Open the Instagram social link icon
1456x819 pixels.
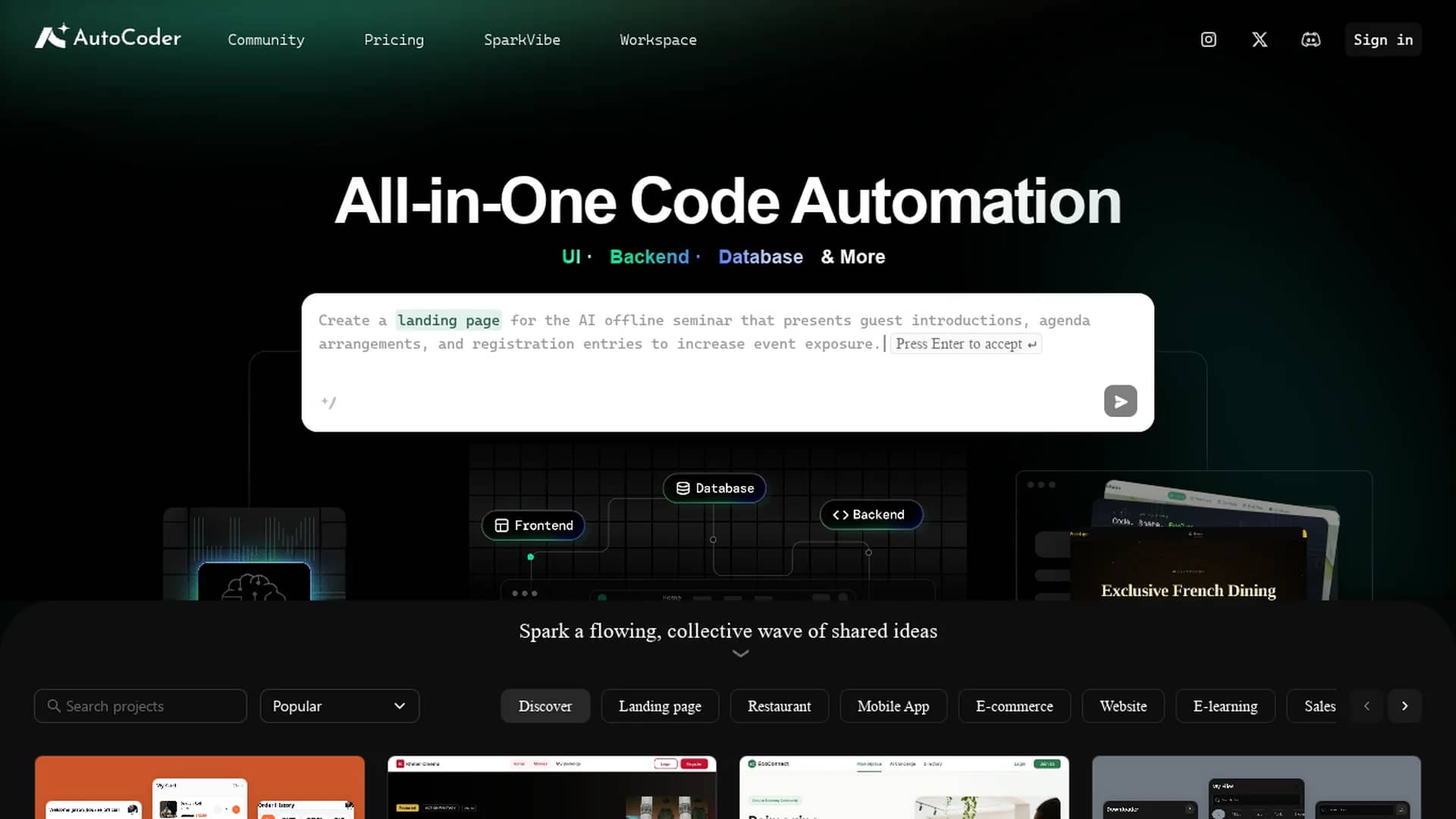tap(1209, 39)
